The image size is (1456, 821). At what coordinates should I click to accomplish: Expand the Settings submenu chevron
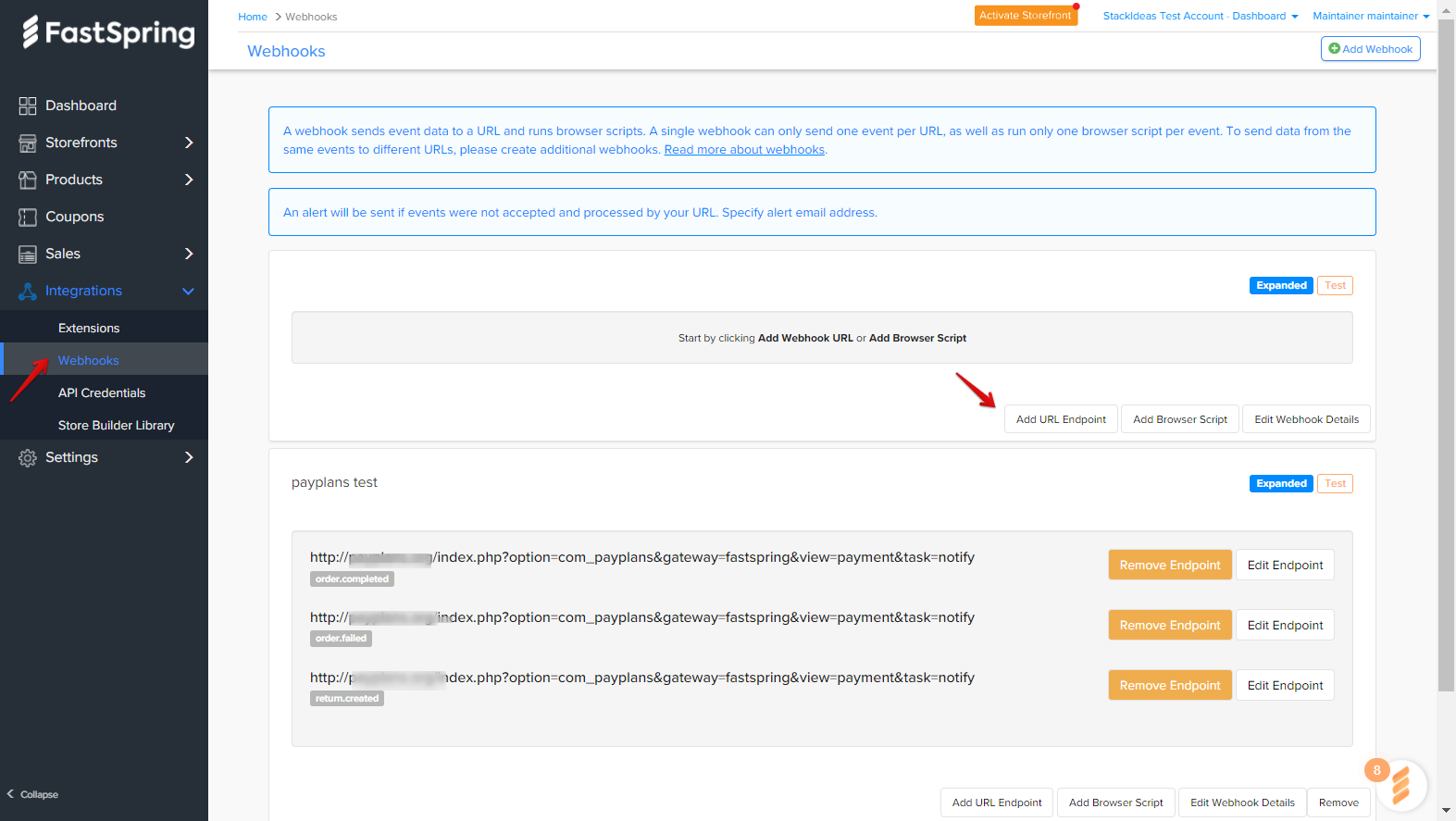tap(189, 457)
